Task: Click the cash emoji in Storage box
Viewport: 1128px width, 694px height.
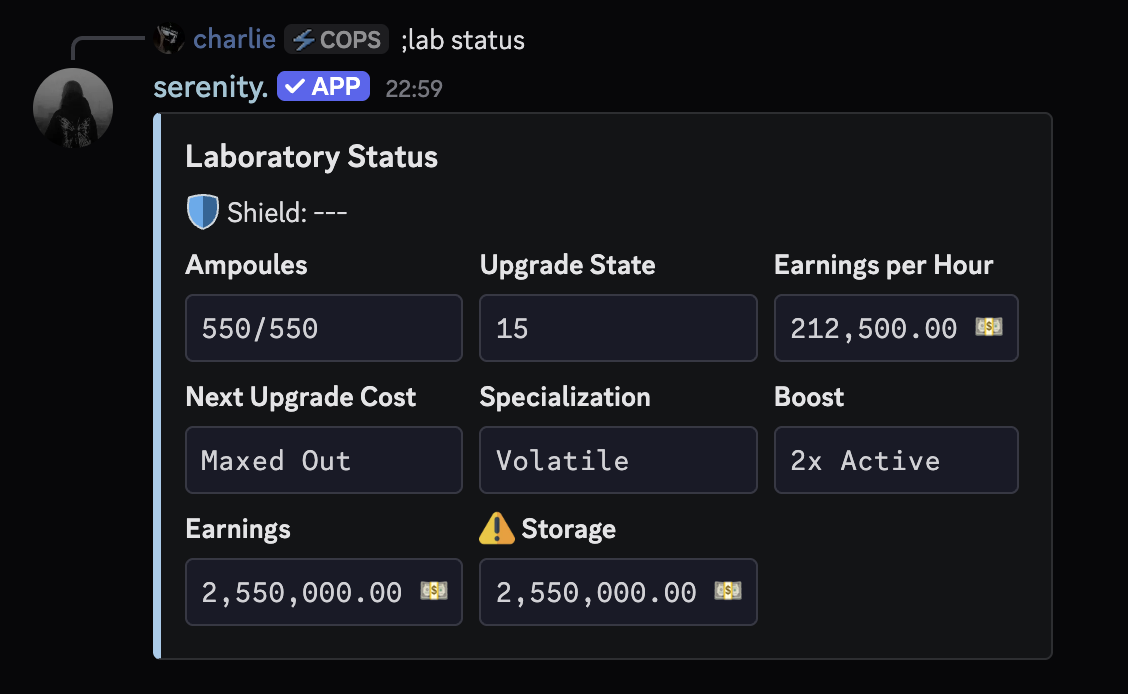Action: point(728,591)
